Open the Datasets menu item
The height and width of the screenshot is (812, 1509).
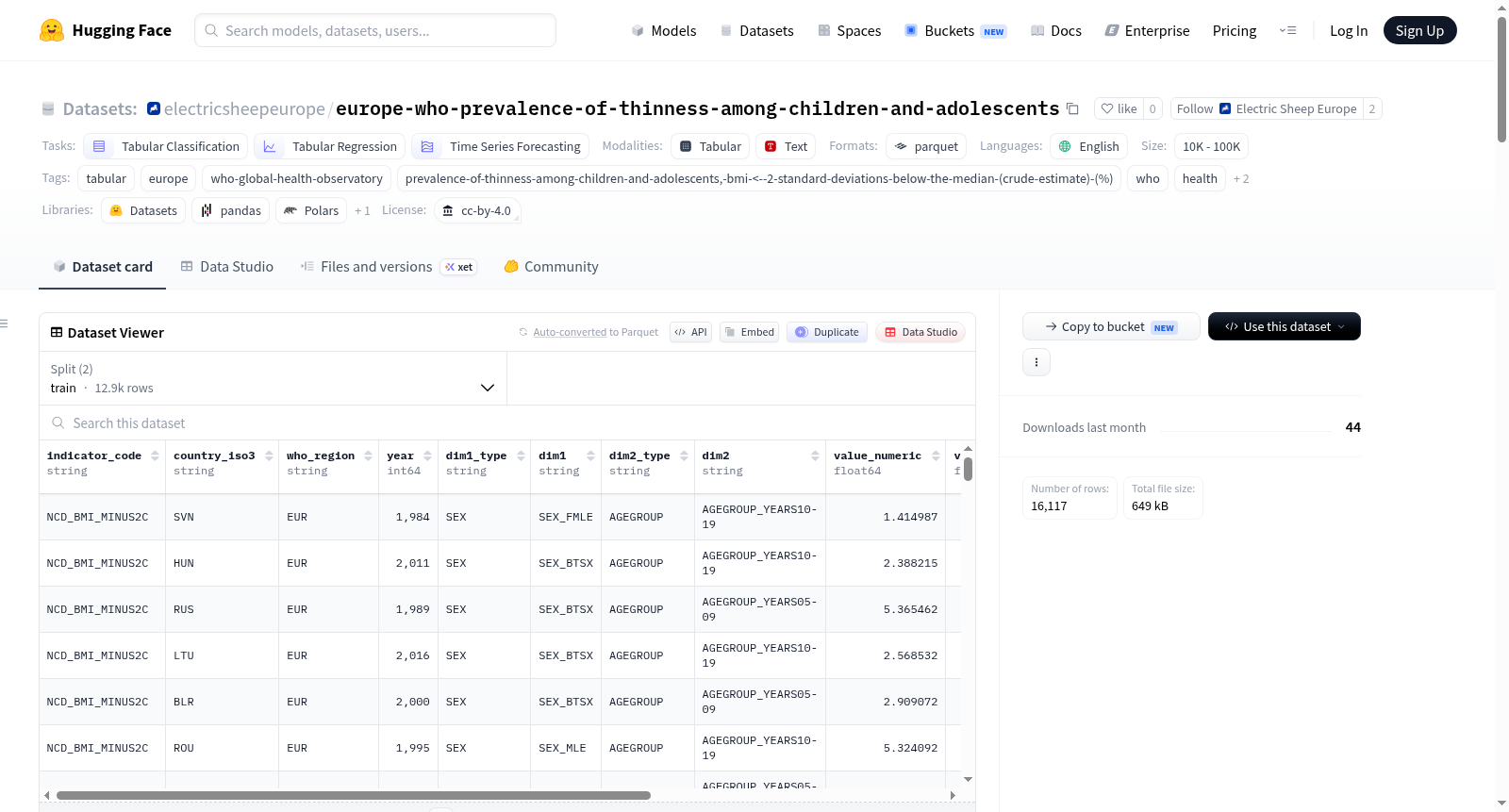[x=757, y=30]
